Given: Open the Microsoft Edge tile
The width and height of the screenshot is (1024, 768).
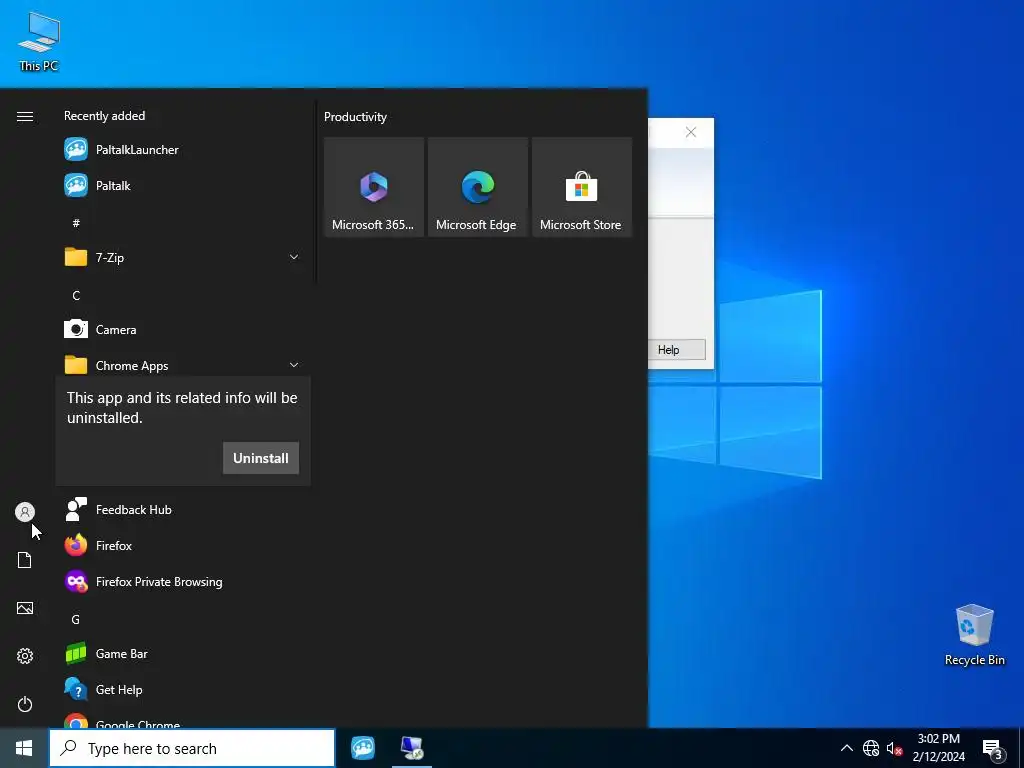Looking at the screenshot, I should point(477,187).
